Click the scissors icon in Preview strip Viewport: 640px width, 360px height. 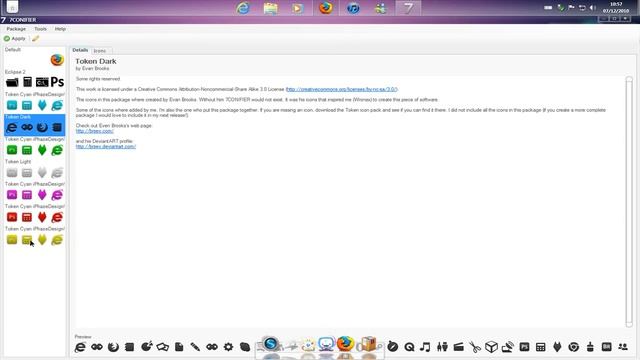tap(475, 347)
